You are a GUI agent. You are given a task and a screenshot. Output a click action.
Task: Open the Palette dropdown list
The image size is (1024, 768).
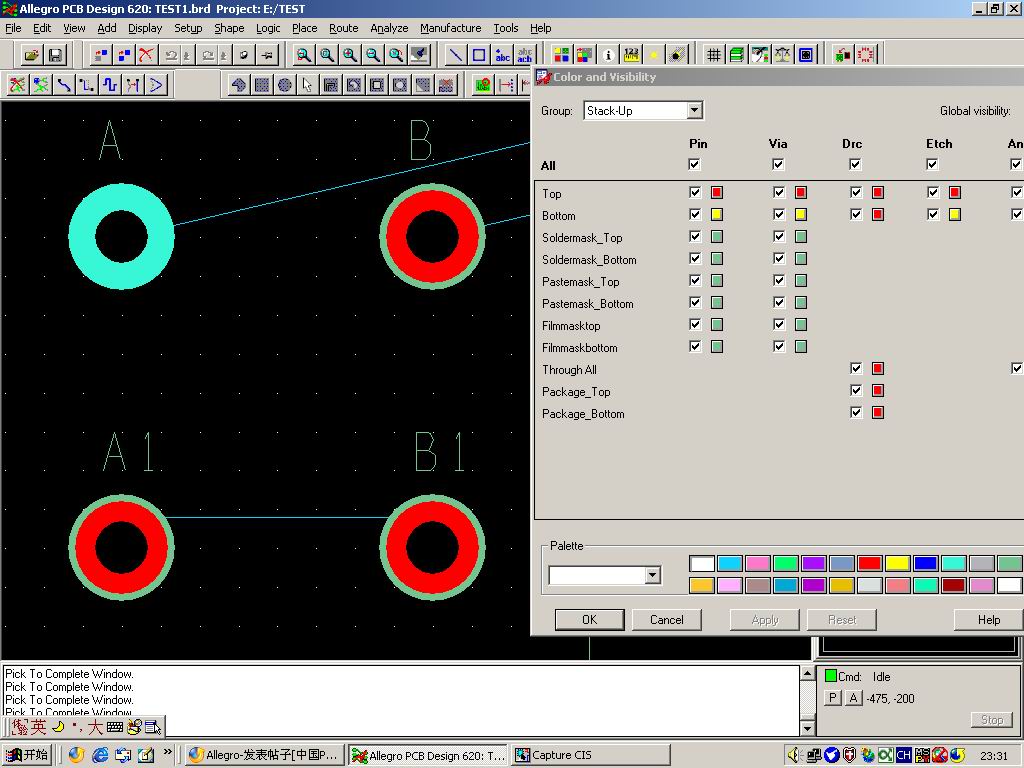click(652, 575)
